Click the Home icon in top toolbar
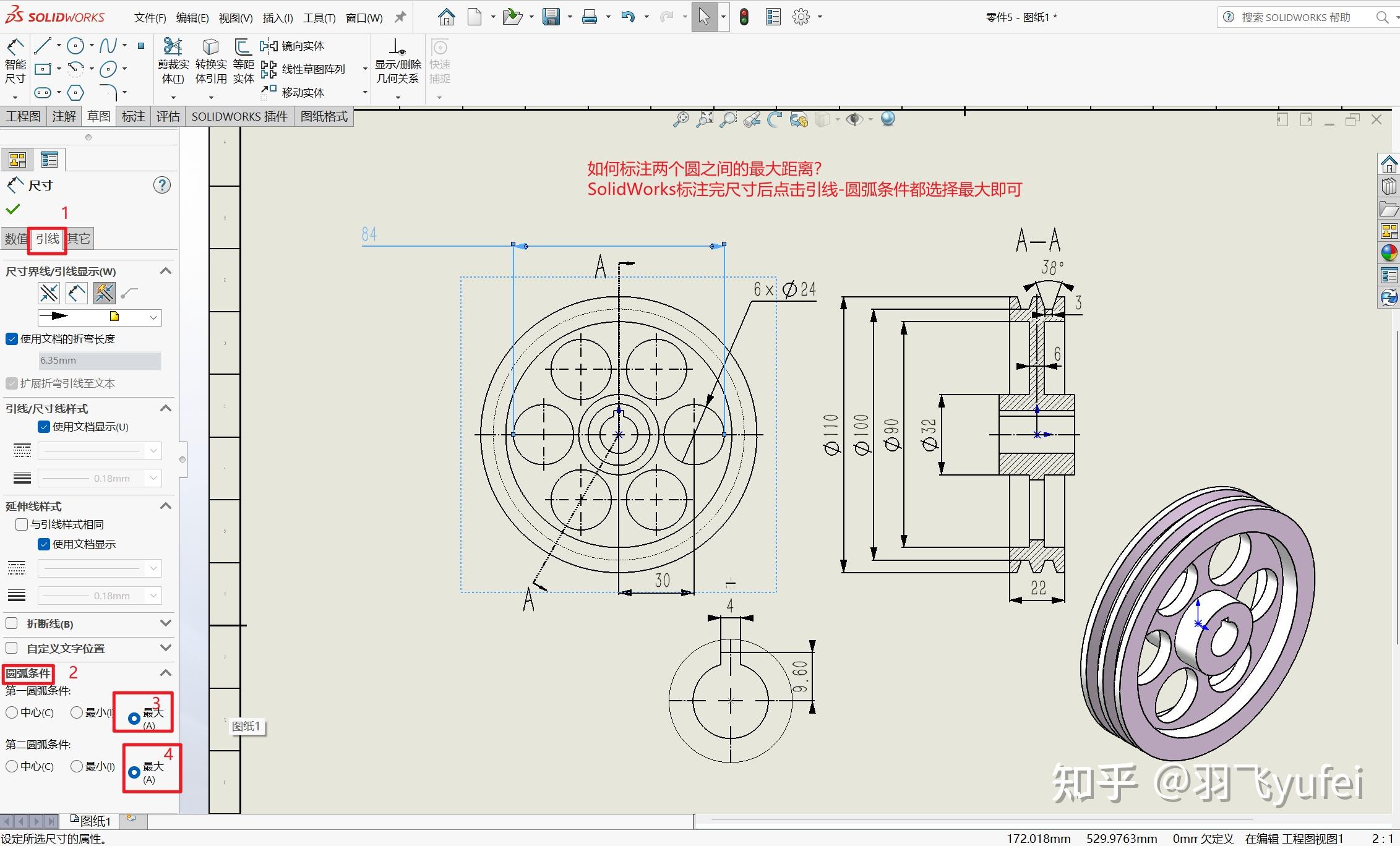 click(x=446, y=17)
